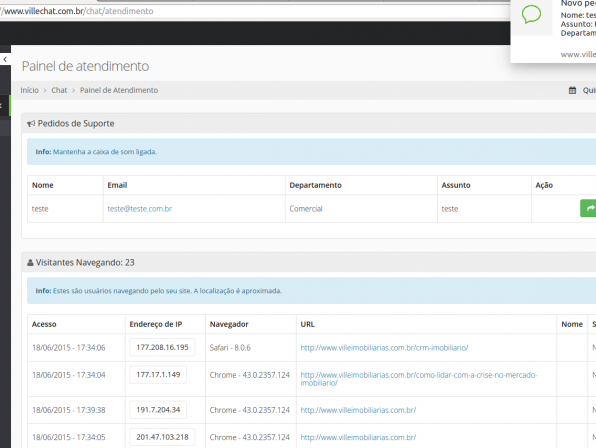This screenshot has width=596, height=448.
Task: Click the Pedidos de Suporte panel heading
Action: click(x=76, y=123)
